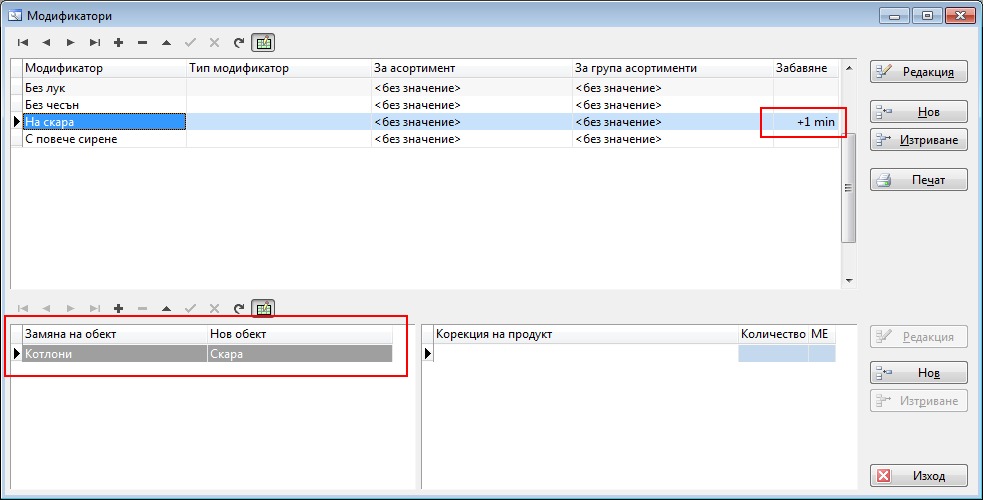Click refresh icon above the Замяна на обект grid
The image size is (983, 500).
238,309
